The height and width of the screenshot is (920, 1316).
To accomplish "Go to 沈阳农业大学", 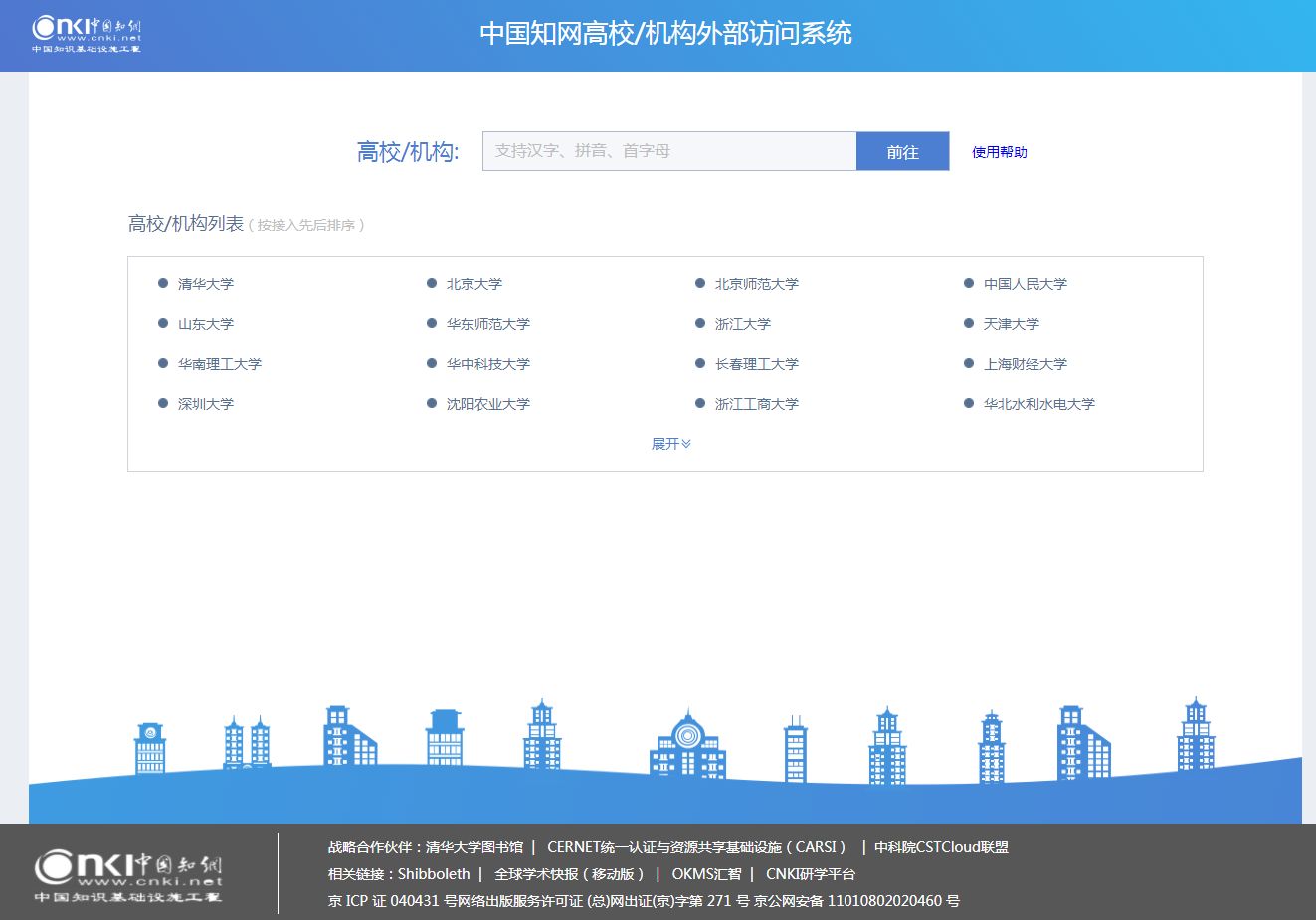I will tap(488, 404).
